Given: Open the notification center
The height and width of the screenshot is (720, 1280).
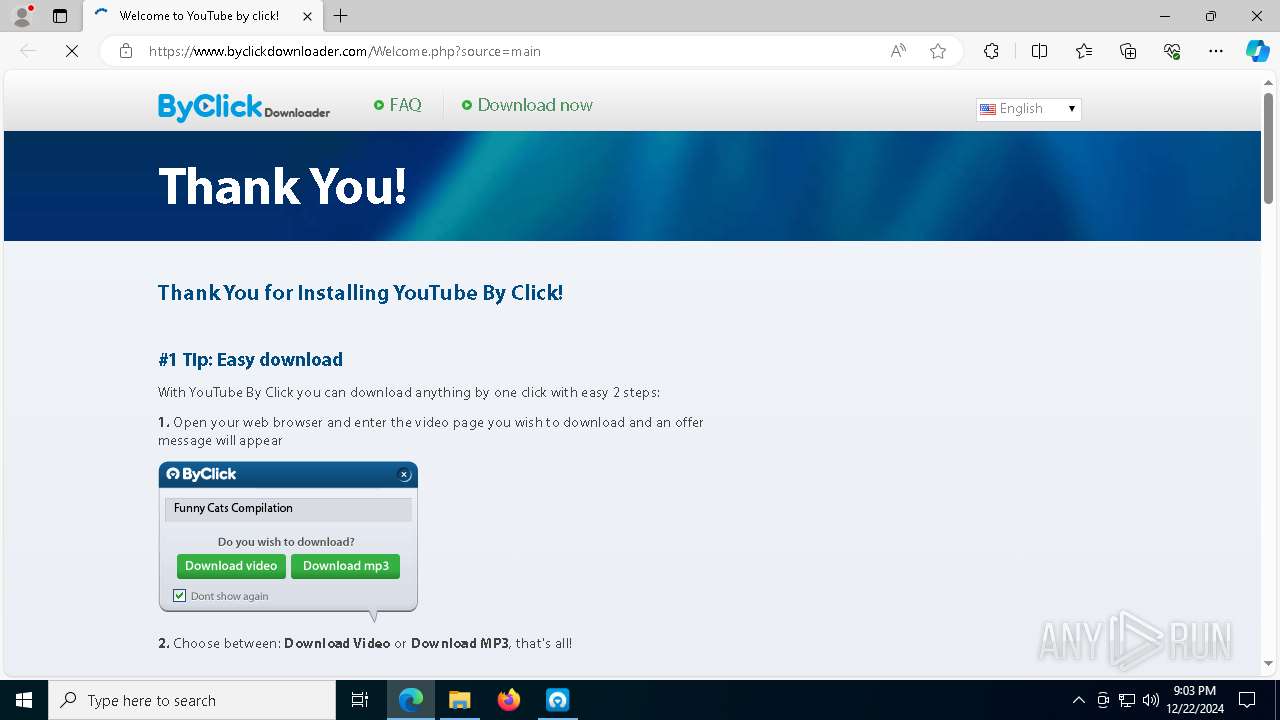Looking at the screenshot, I should point(1247,700).
